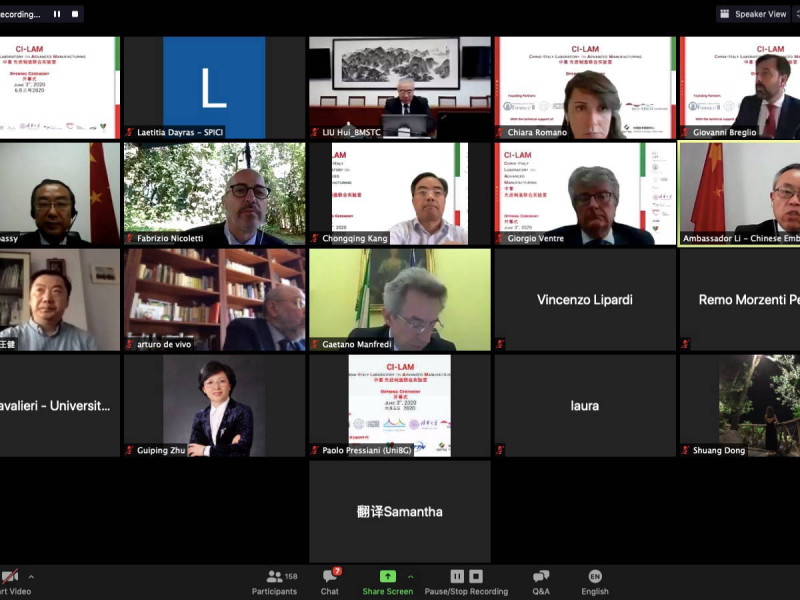Click muted mic icon on Remo Morzenti tile
This screenshot has width=800, height=600.
click(685, 344)
